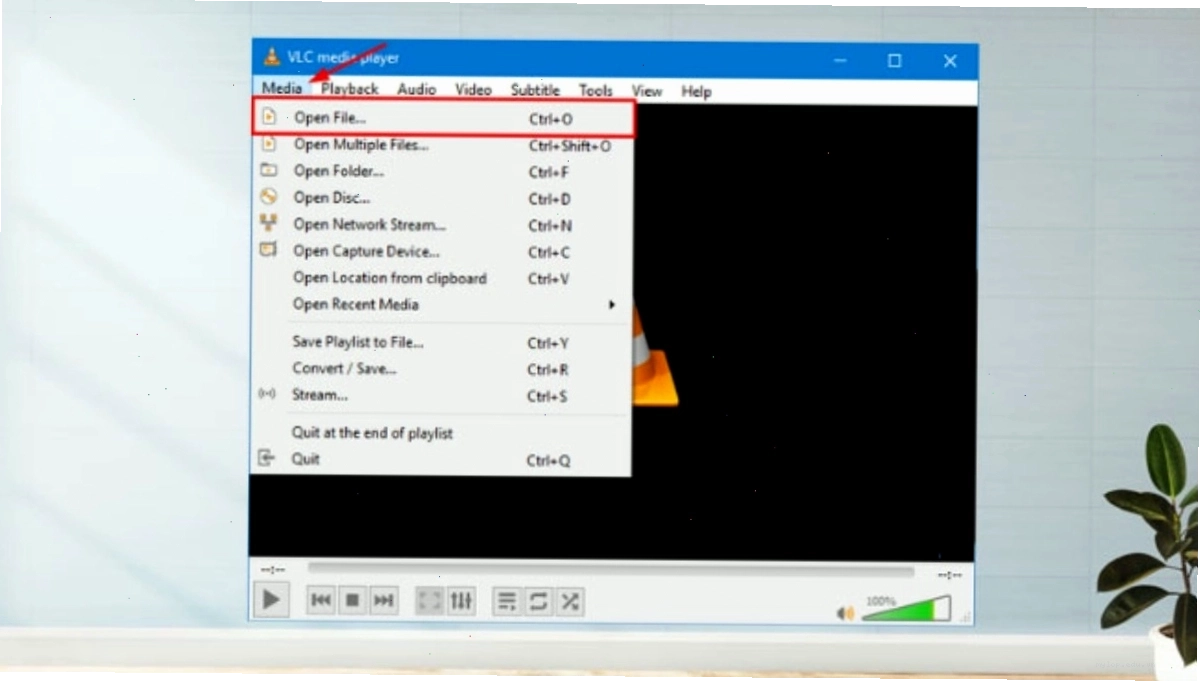Open the View menu
This screenshot has width=1200, height=681.
[x=647, y=91]
